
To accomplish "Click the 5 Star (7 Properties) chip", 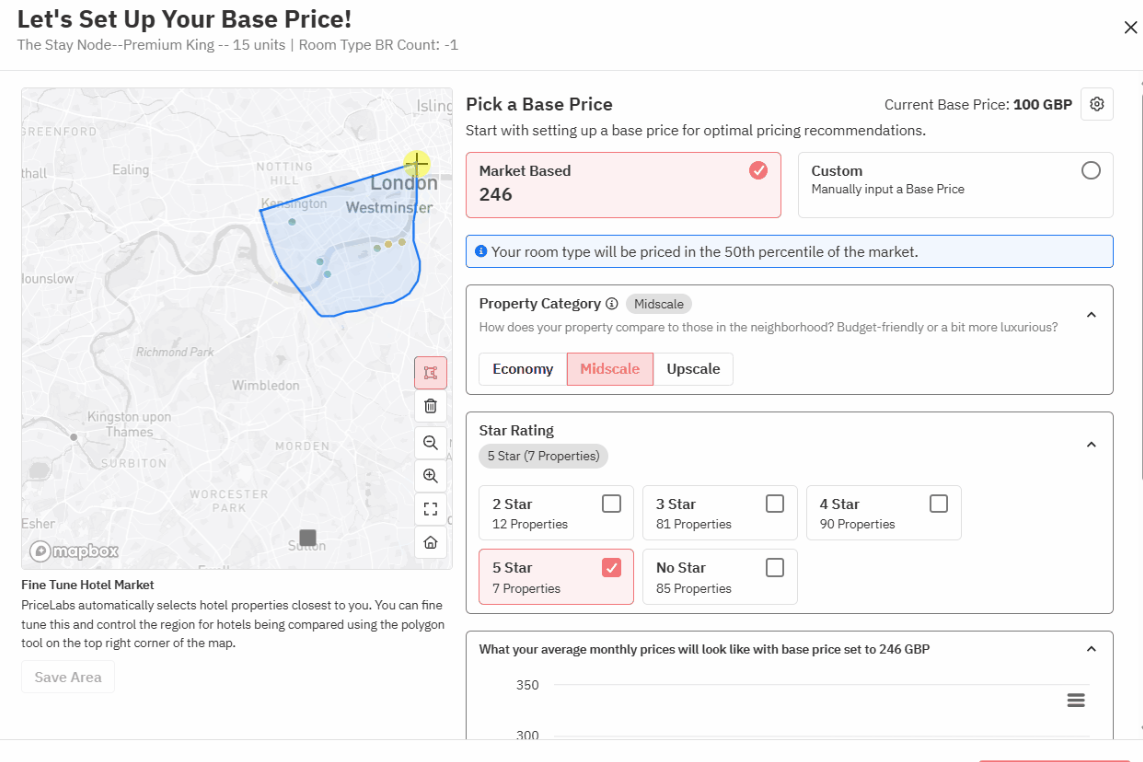I will [543, 456].
